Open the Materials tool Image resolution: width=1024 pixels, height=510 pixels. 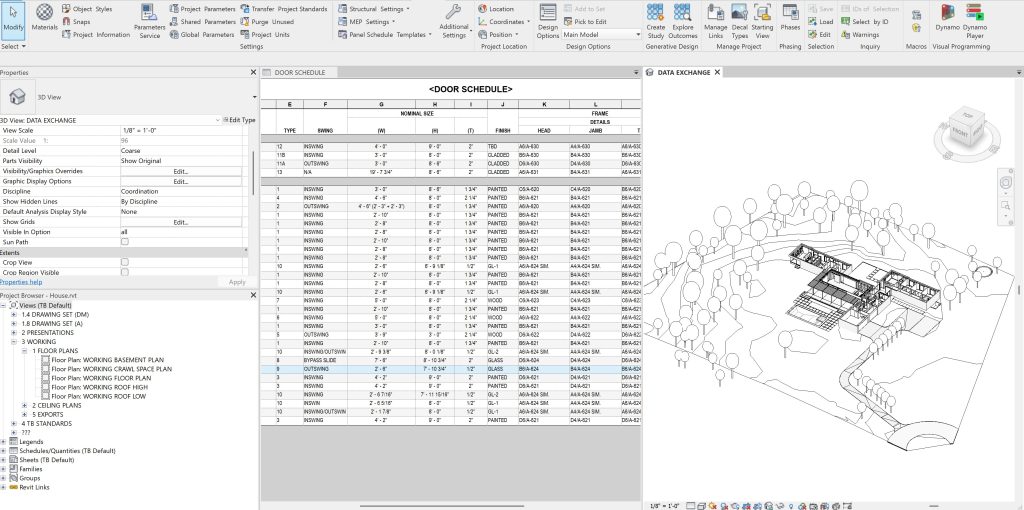pos(44,16)
